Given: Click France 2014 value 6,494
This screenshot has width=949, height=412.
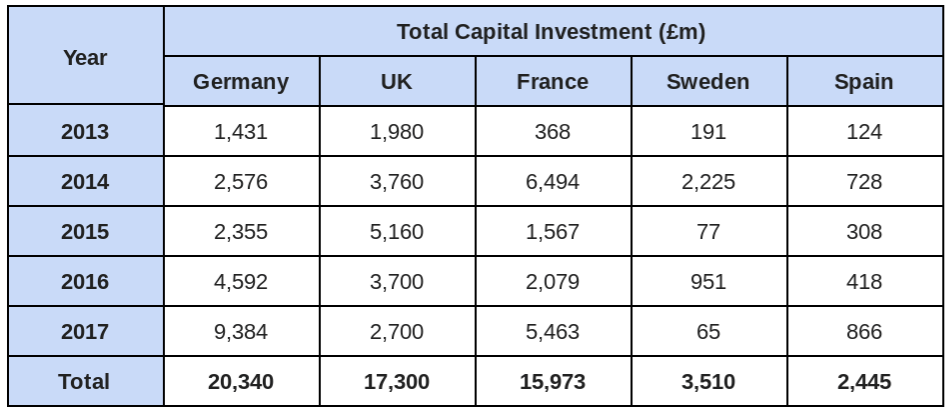Looking at the screenshot, I should 553,181.
